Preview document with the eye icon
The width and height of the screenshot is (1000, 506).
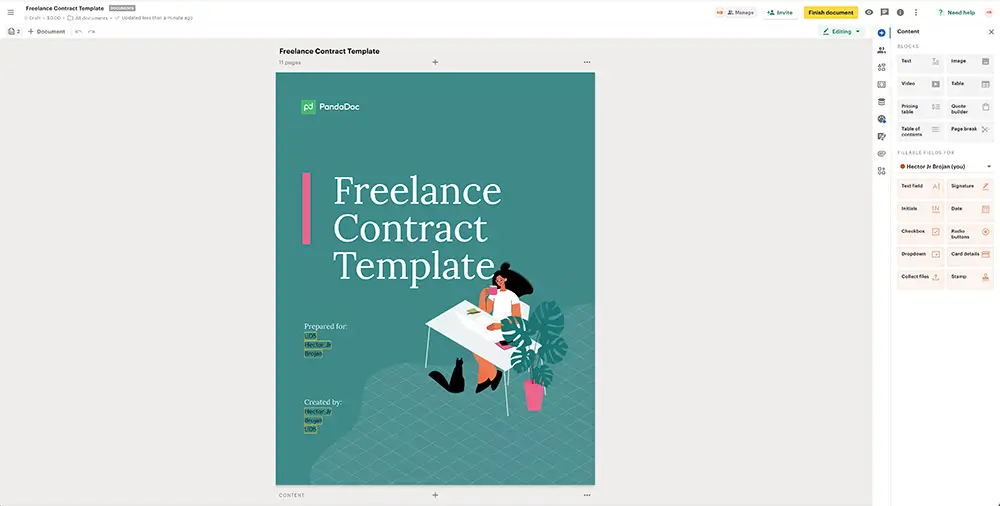869,12
